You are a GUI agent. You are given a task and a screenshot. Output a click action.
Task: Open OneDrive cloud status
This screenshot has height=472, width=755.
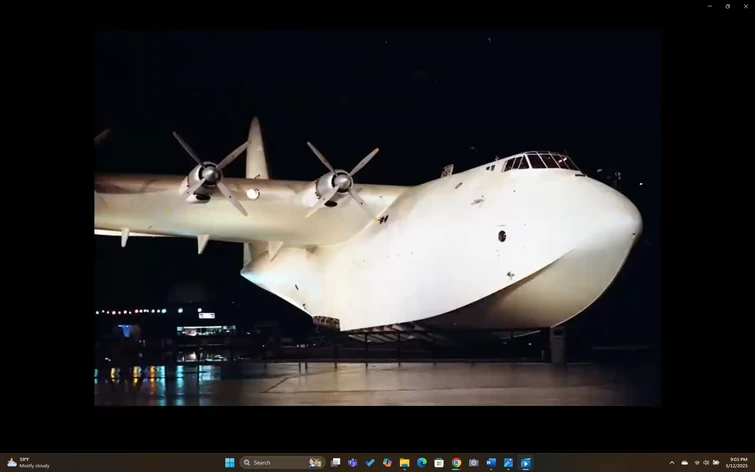(685, 463)
